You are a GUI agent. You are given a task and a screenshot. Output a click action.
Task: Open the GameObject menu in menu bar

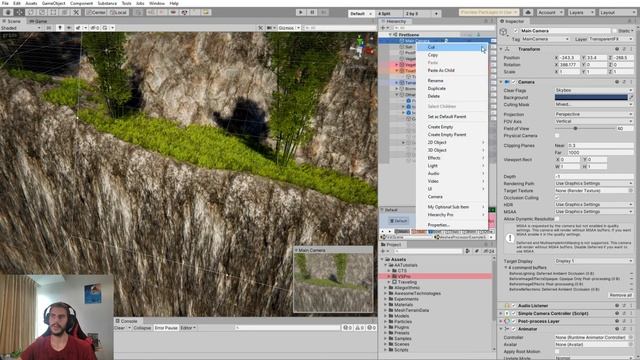click(x=53, y=3)
